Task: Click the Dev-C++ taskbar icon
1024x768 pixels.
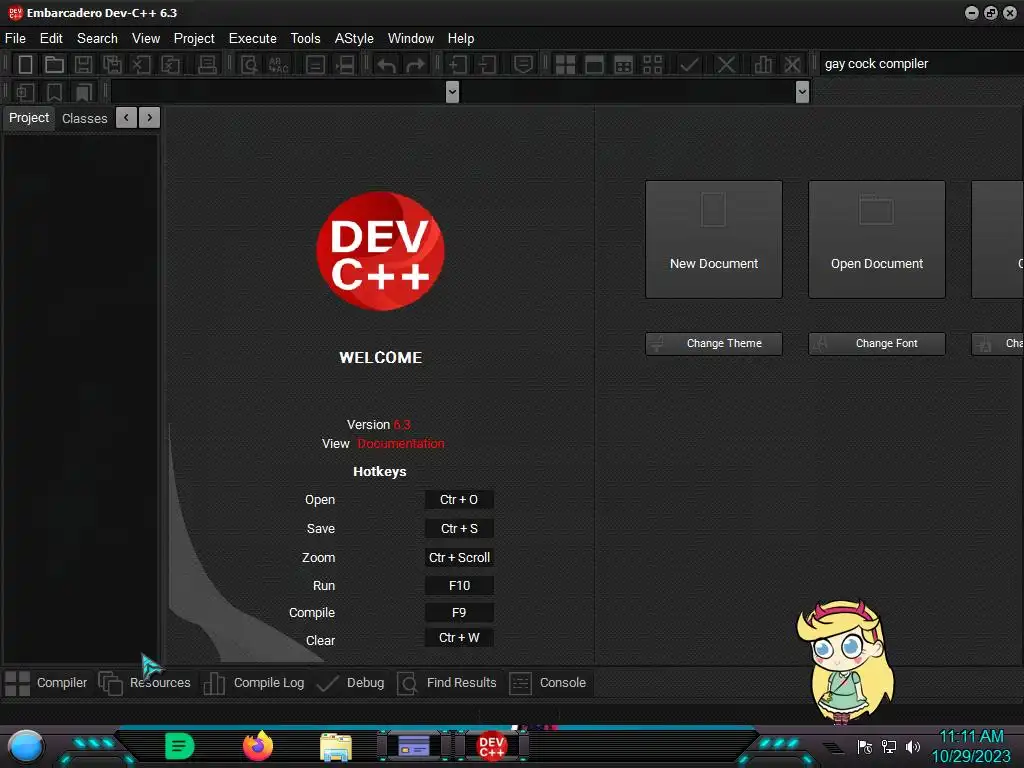Action: 492,746
